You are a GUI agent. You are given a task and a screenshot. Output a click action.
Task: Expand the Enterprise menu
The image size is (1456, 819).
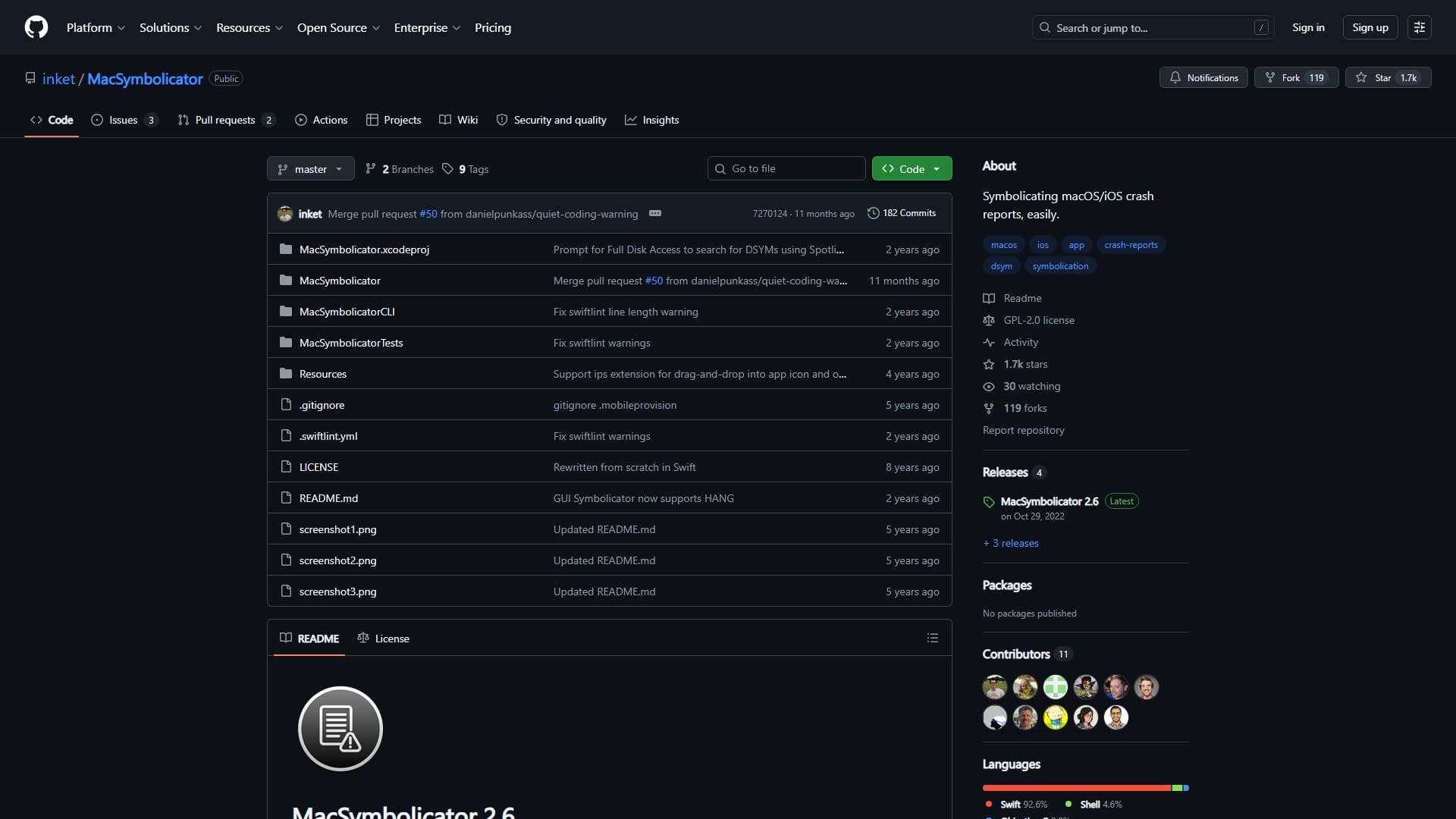427,27
